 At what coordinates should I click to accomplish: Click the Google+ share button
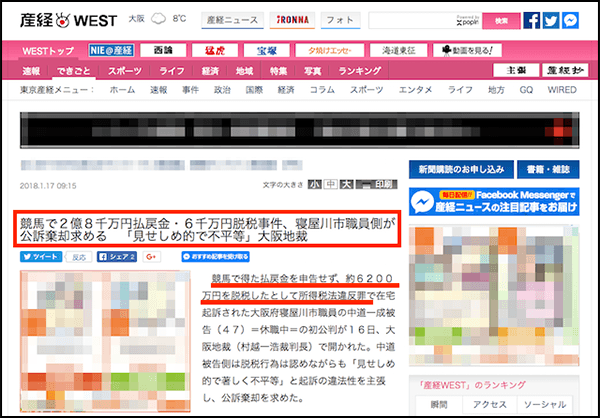coord(152,256)
